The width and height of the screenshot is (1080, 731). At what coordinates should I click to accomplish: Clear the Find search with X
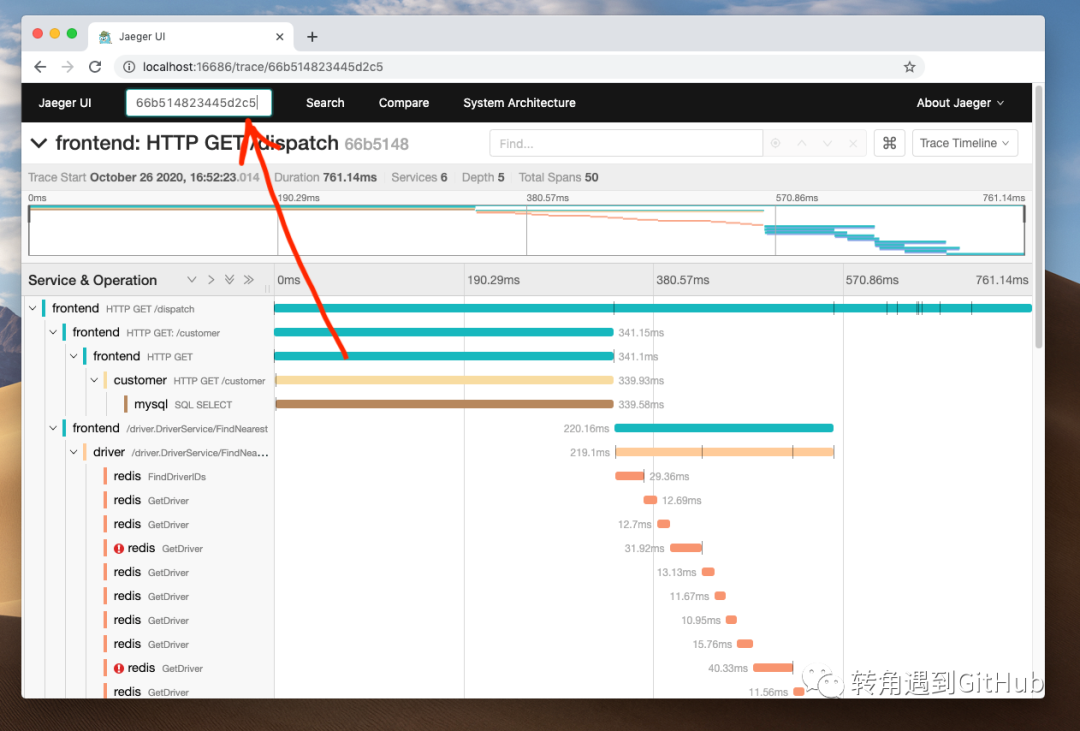[853, 143]
